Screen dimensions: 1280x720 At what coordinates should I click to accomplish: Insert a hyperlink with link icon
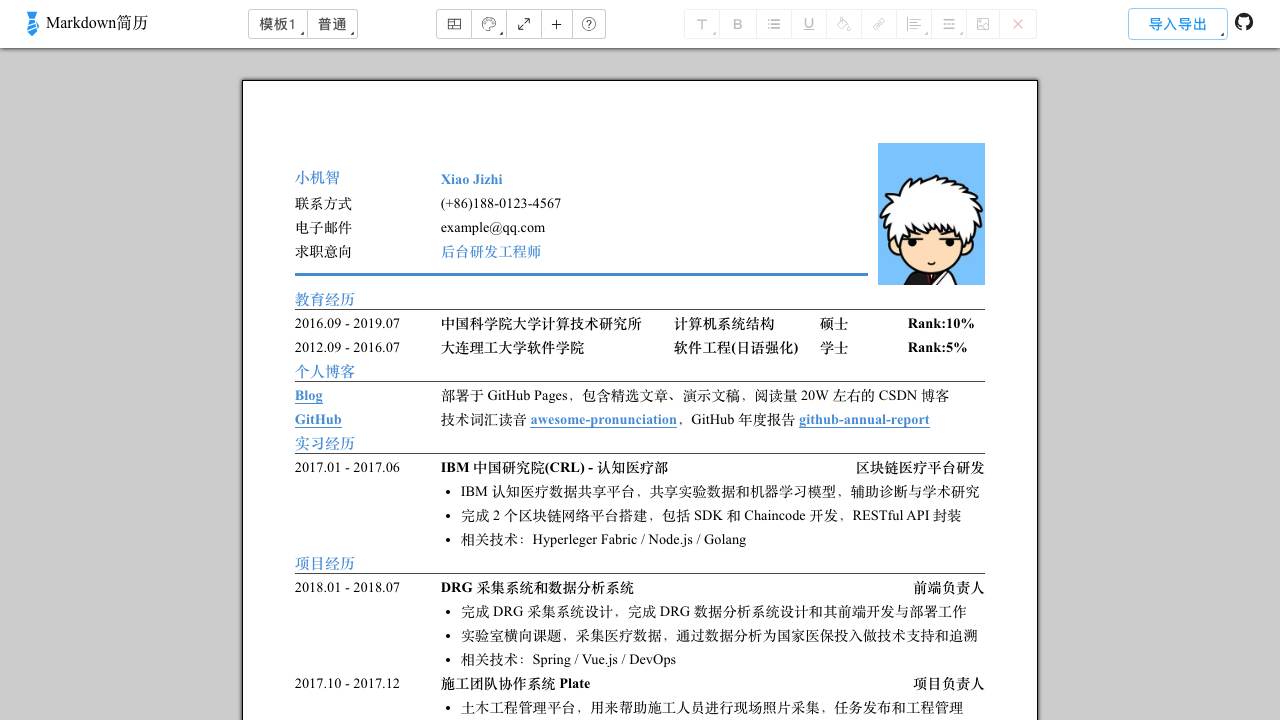(x=879, y=24)
